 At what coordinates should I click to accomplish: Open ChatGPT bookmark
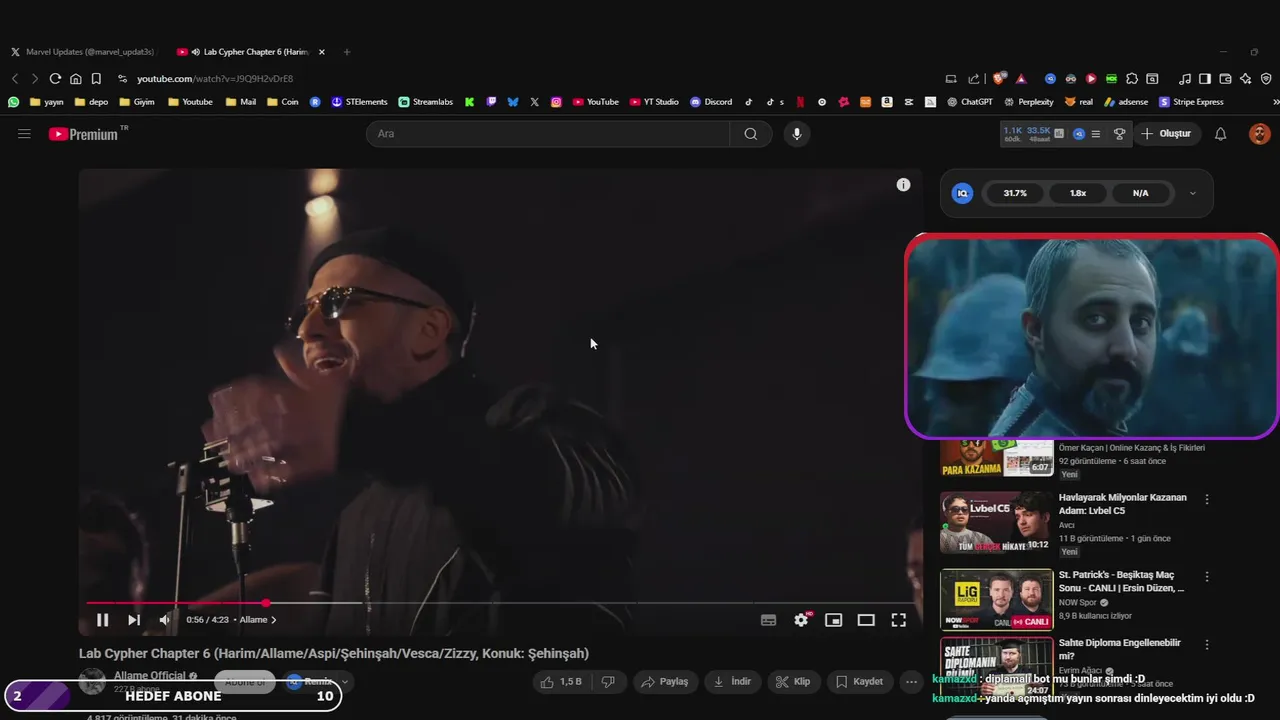point(970,102)
